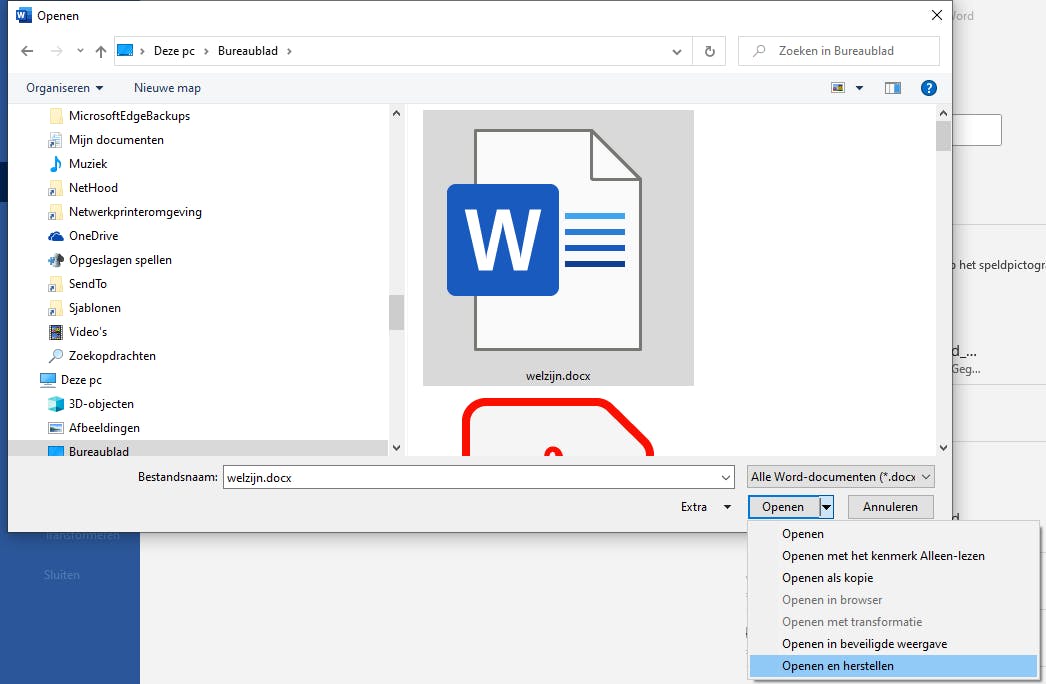Open recent locations chevron beside navigation arrows

click(80, 51)
